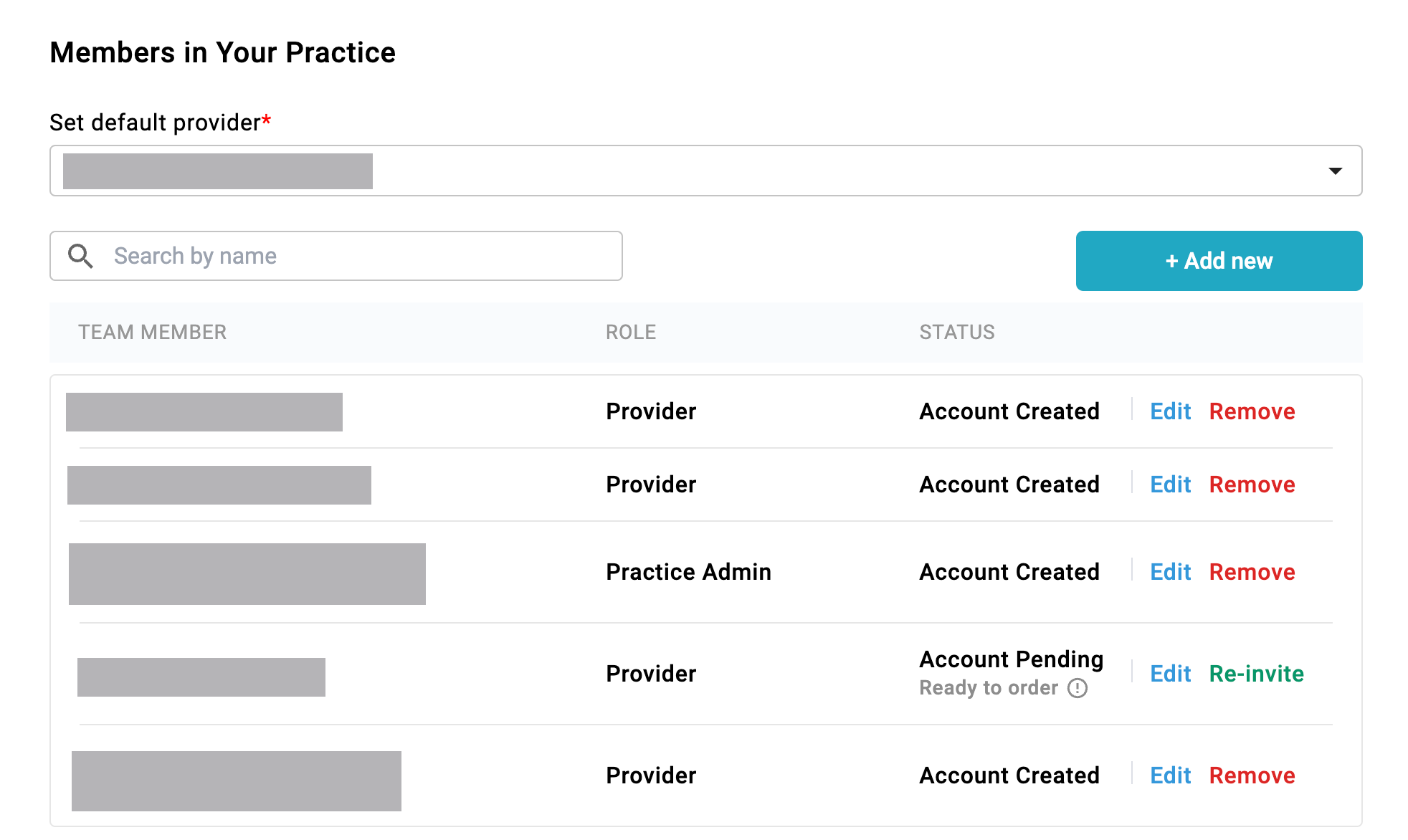The height and width of the screenshot is (840, 1408).
Task: Click the ROLE column header
Action: (630, 332)
